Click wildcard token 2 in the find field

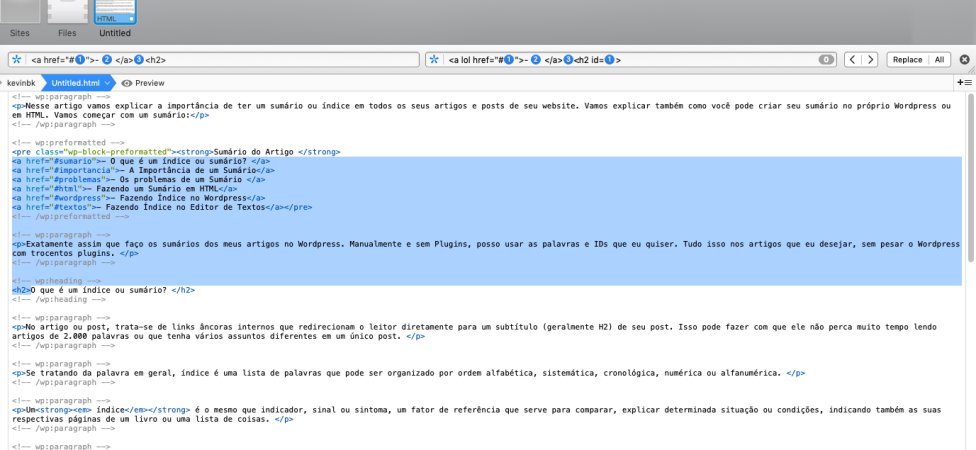tap(107, 60)
